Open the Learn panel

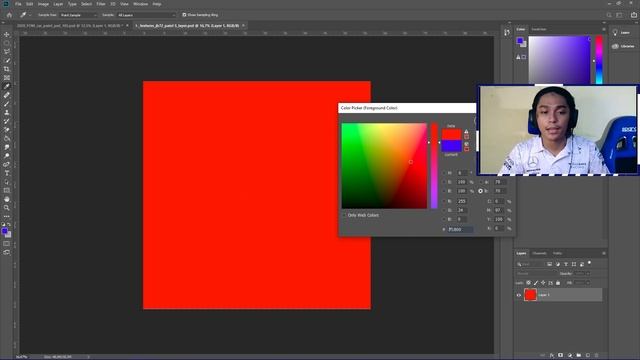[621, 33]
